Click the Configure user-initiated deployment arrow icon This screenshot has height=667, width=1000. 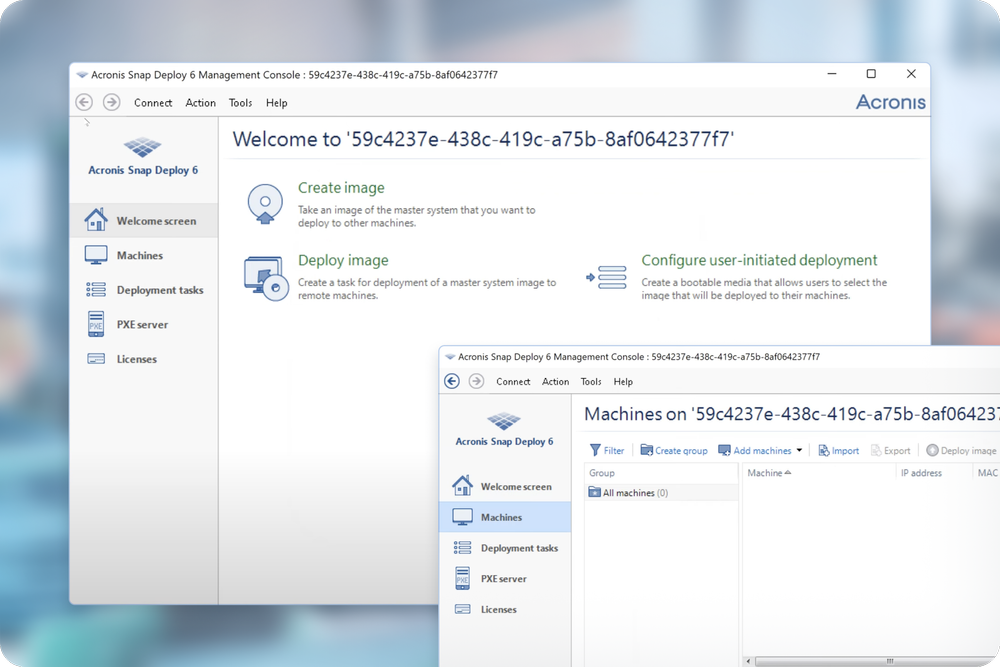(606, 277)
